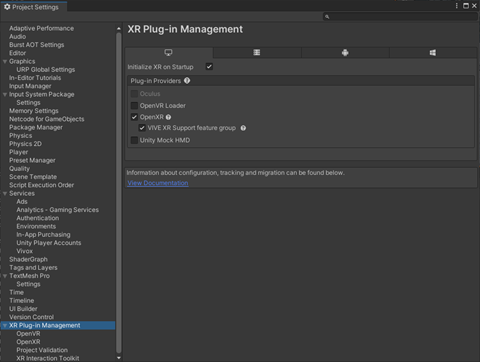The height and width of the screenshot is (362, 480).
Task: Click the settings sidebar vertical scrollbar
Action: [x=119, y=193]
